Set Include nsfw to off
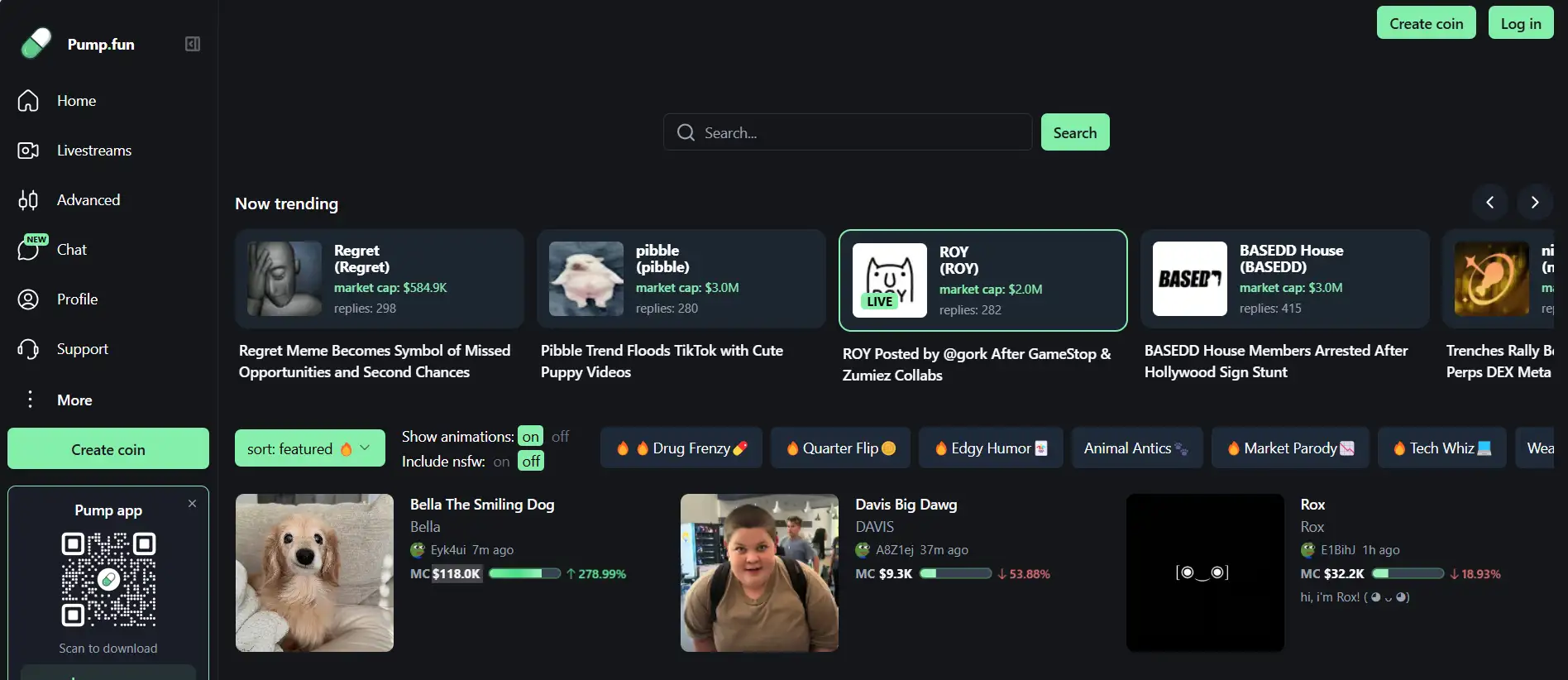This screenshot has width=1568, height=680. 531,462
